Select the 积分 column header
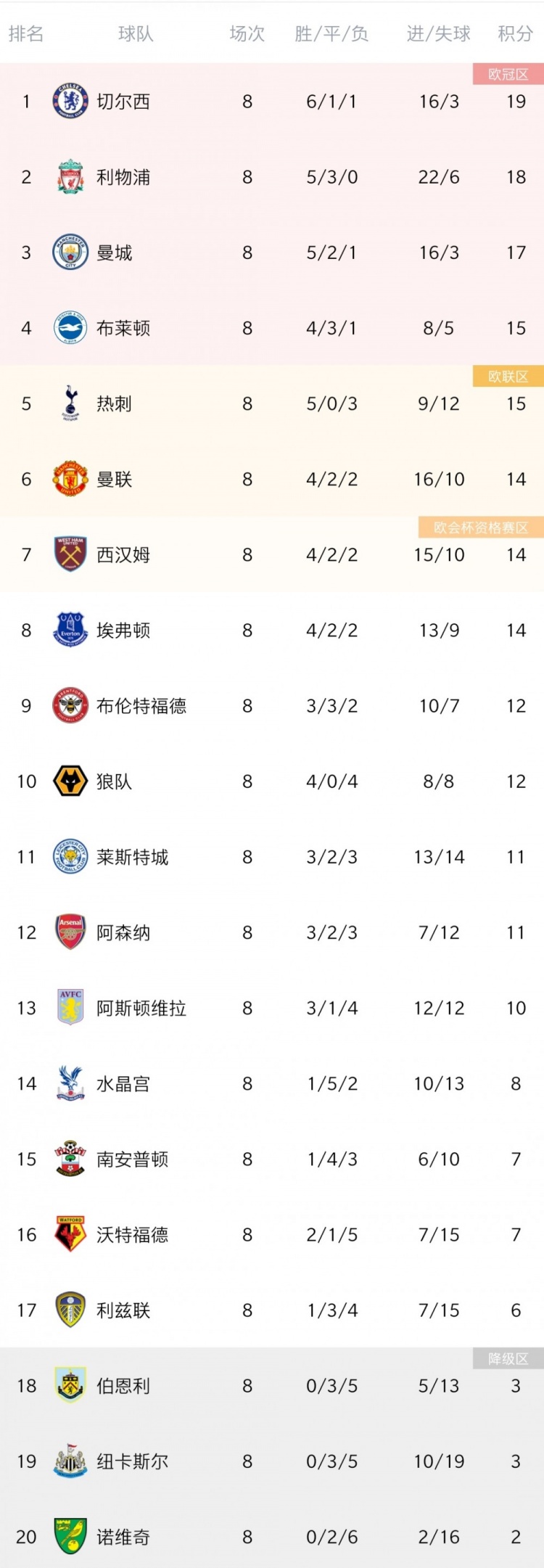The width and height of the screenshot is (544, 1568). [516, 34]
